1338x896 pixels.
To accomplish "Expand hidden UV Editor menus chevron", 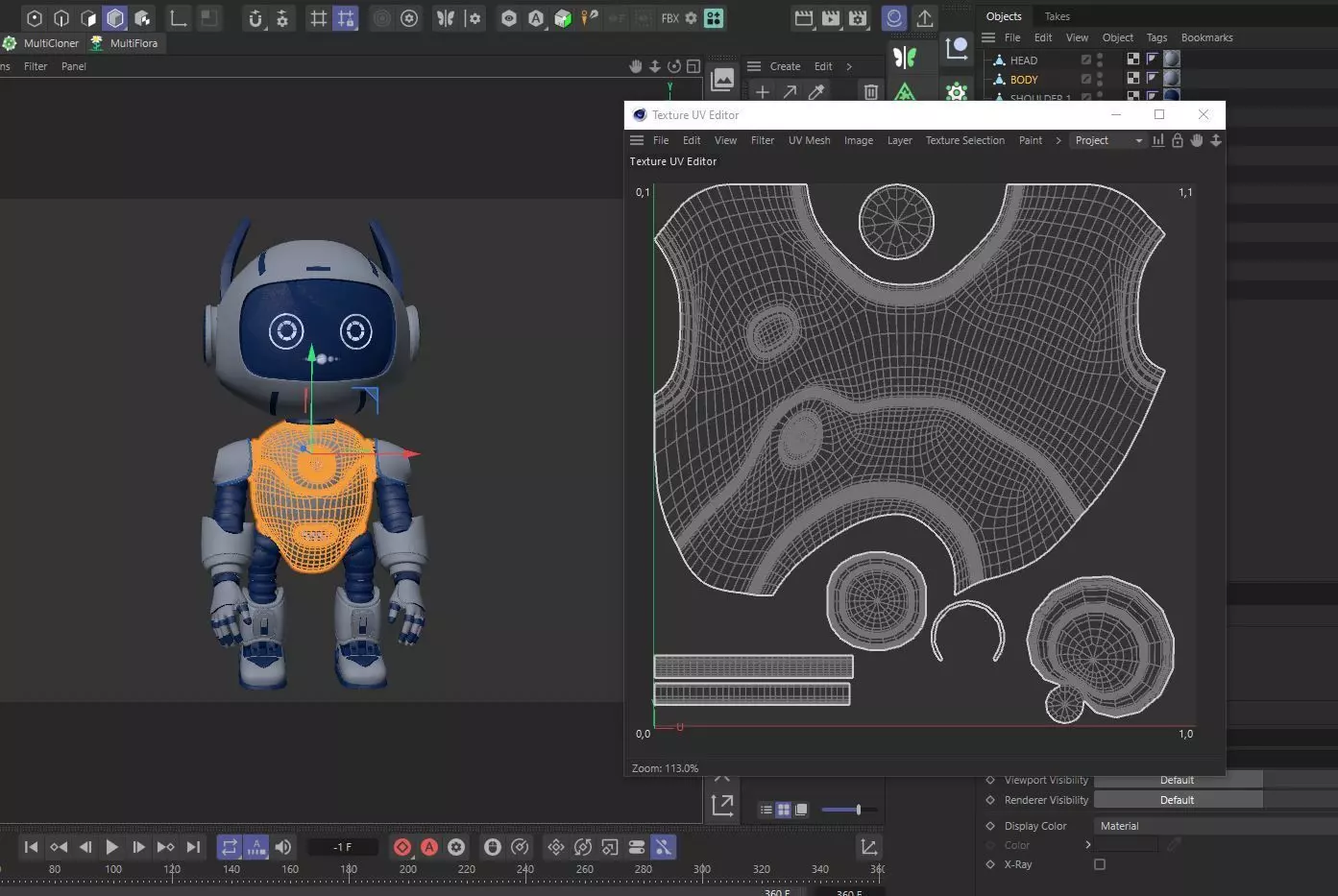I will [x=1058, y=140].
